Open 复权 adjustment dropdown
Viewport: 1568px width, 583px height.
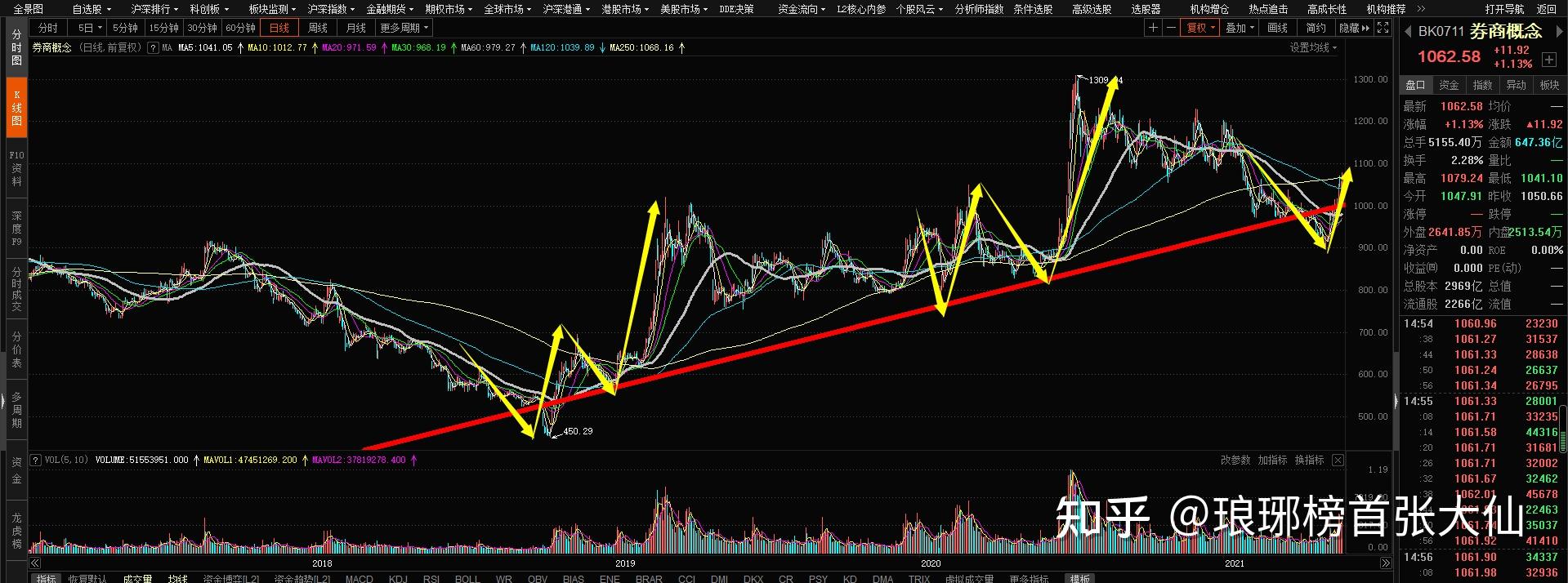1201,28
